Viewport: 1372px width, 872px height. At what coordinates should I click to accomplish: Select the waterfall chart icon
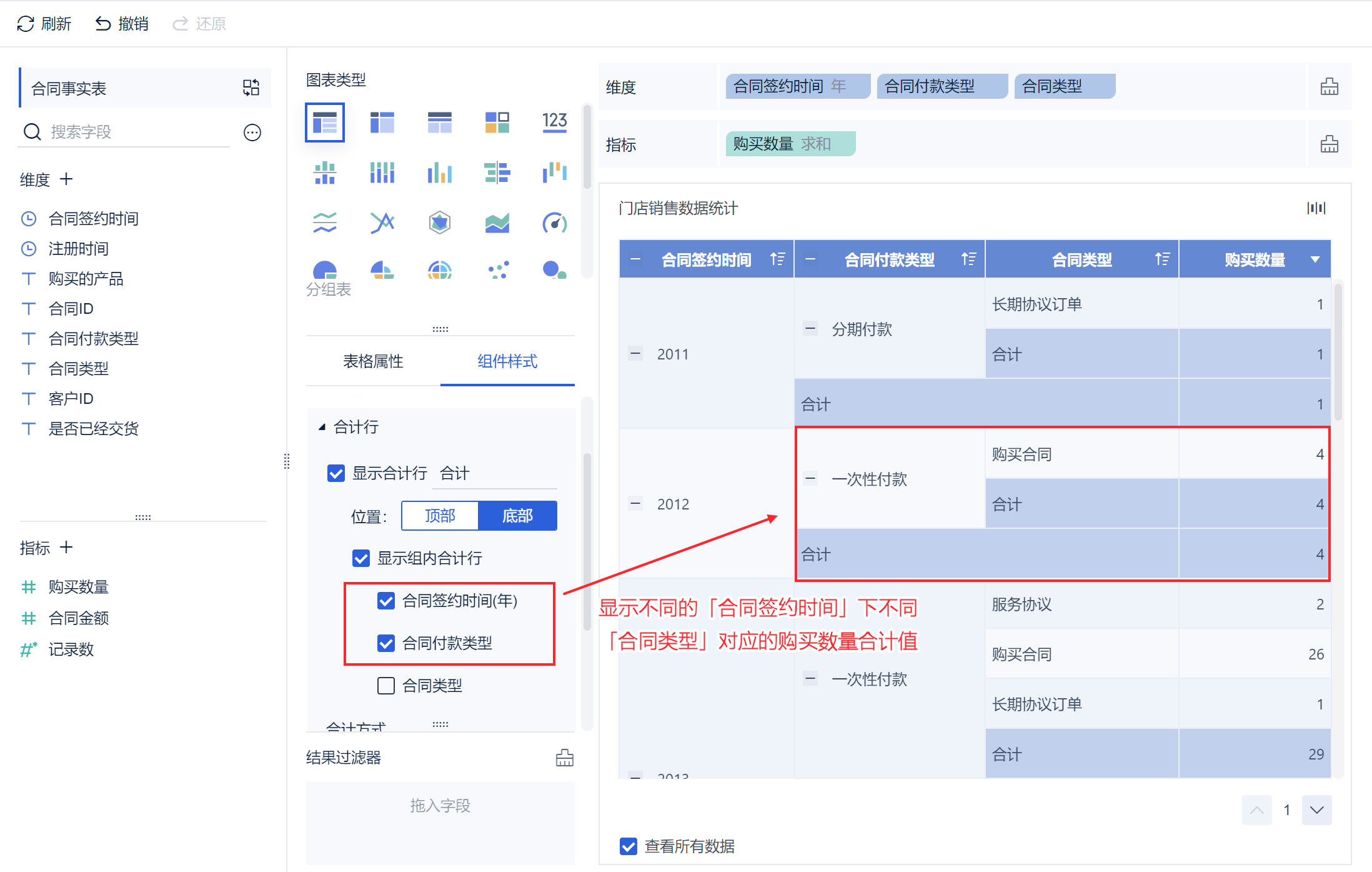click(555, 173)
